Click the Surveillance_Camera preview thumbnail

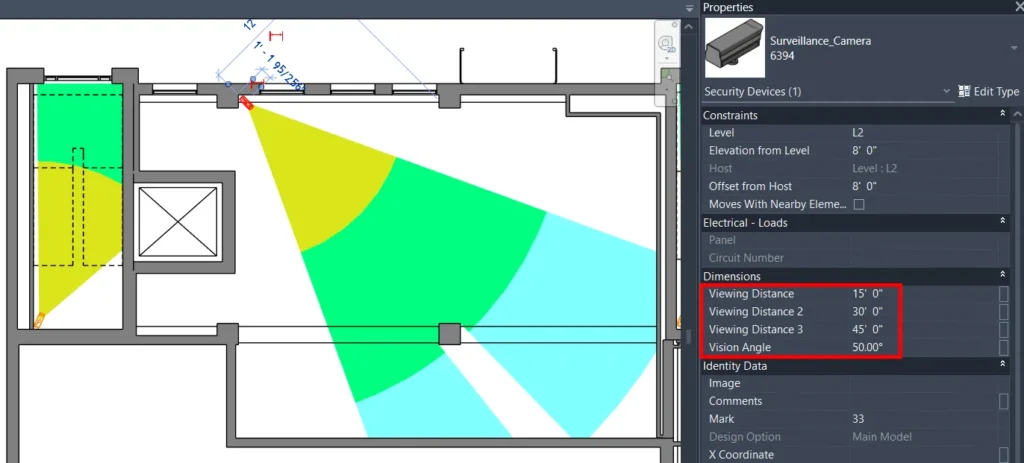click(733, 47)
